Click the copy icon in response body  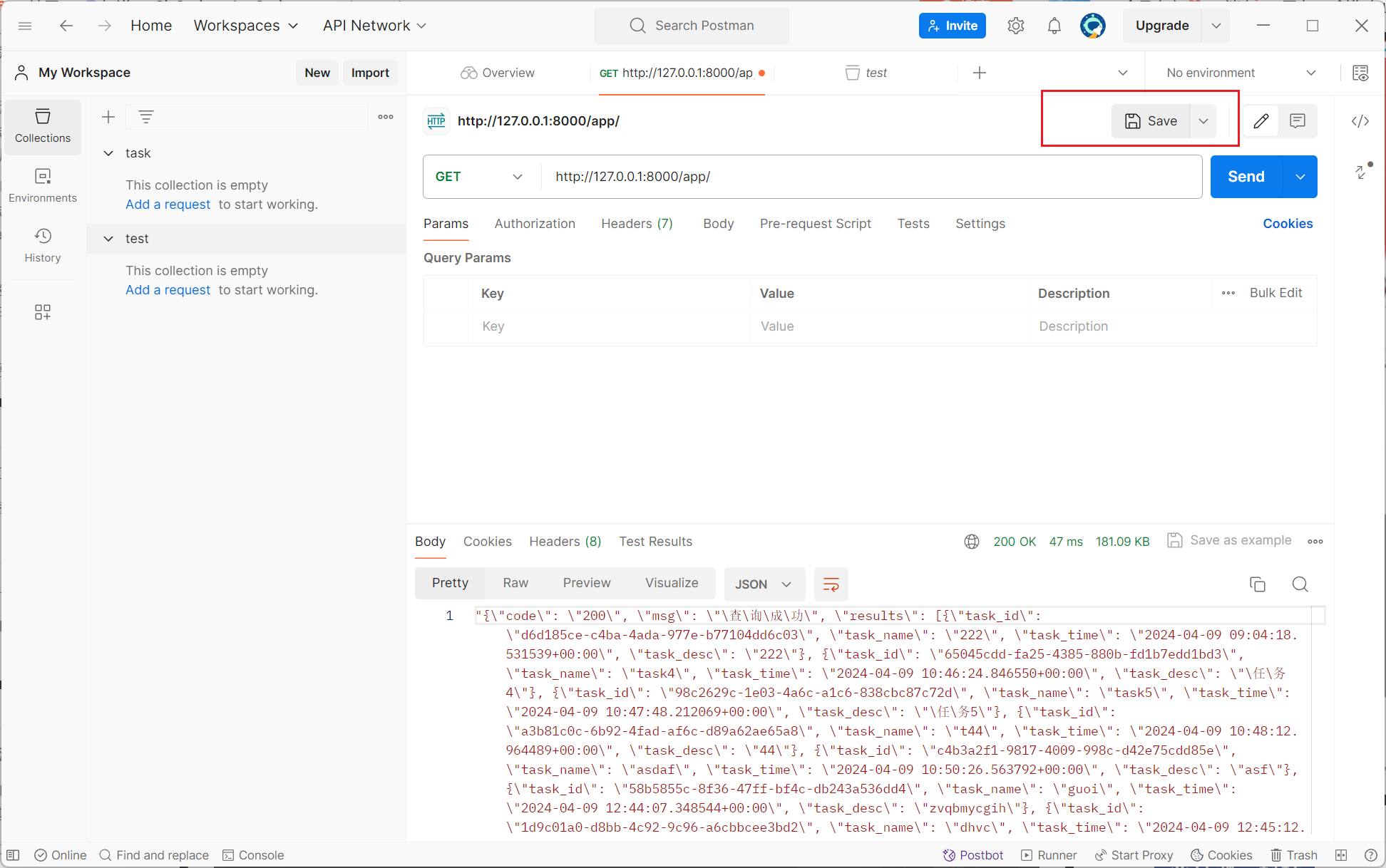[x=1258, y=584]
